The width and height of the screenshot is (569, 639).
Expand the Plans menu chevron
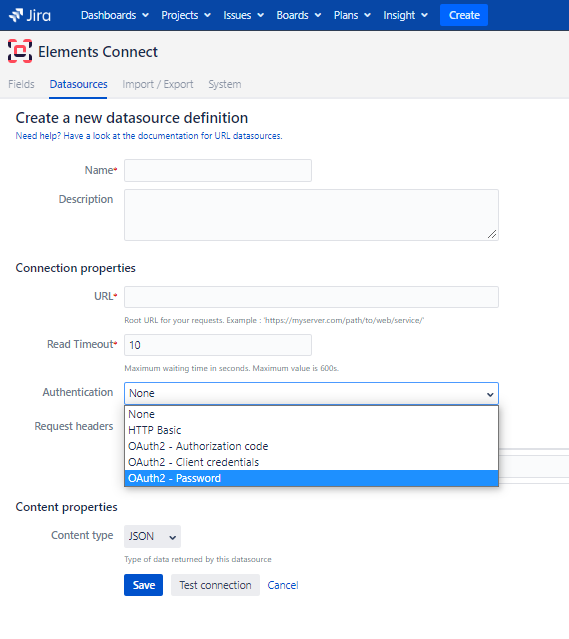pos(367,15)
